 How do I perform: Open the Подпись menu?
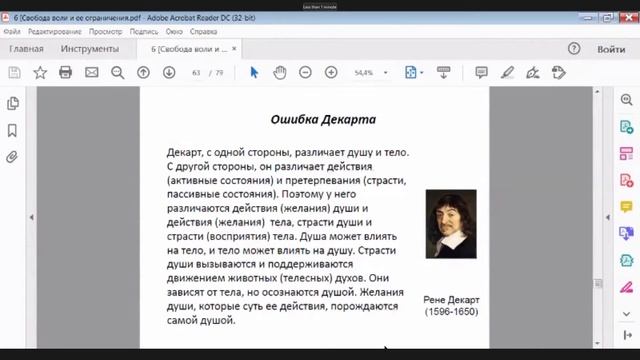point(144,31)
